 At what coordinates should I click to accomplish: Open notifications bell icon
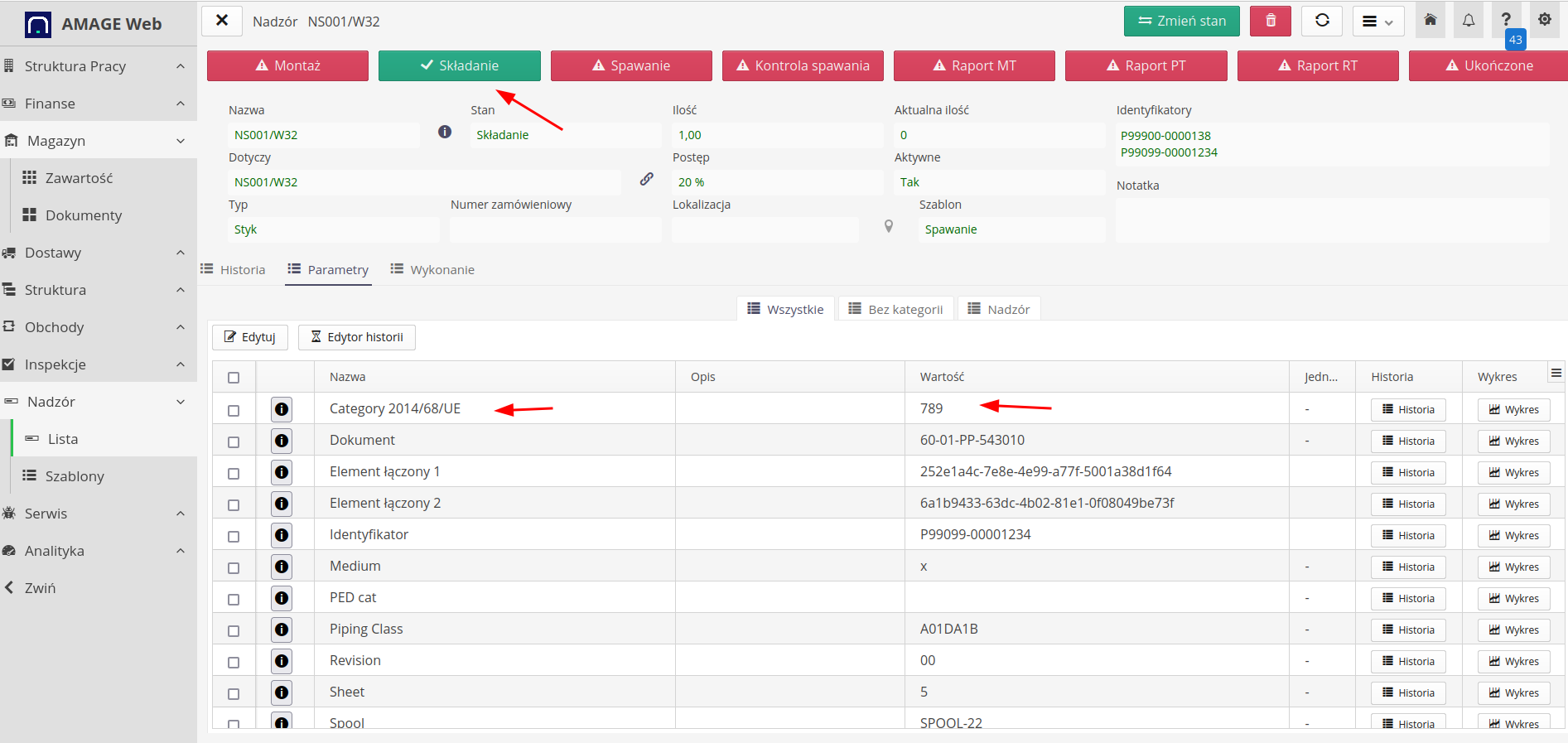(1468, 21)
